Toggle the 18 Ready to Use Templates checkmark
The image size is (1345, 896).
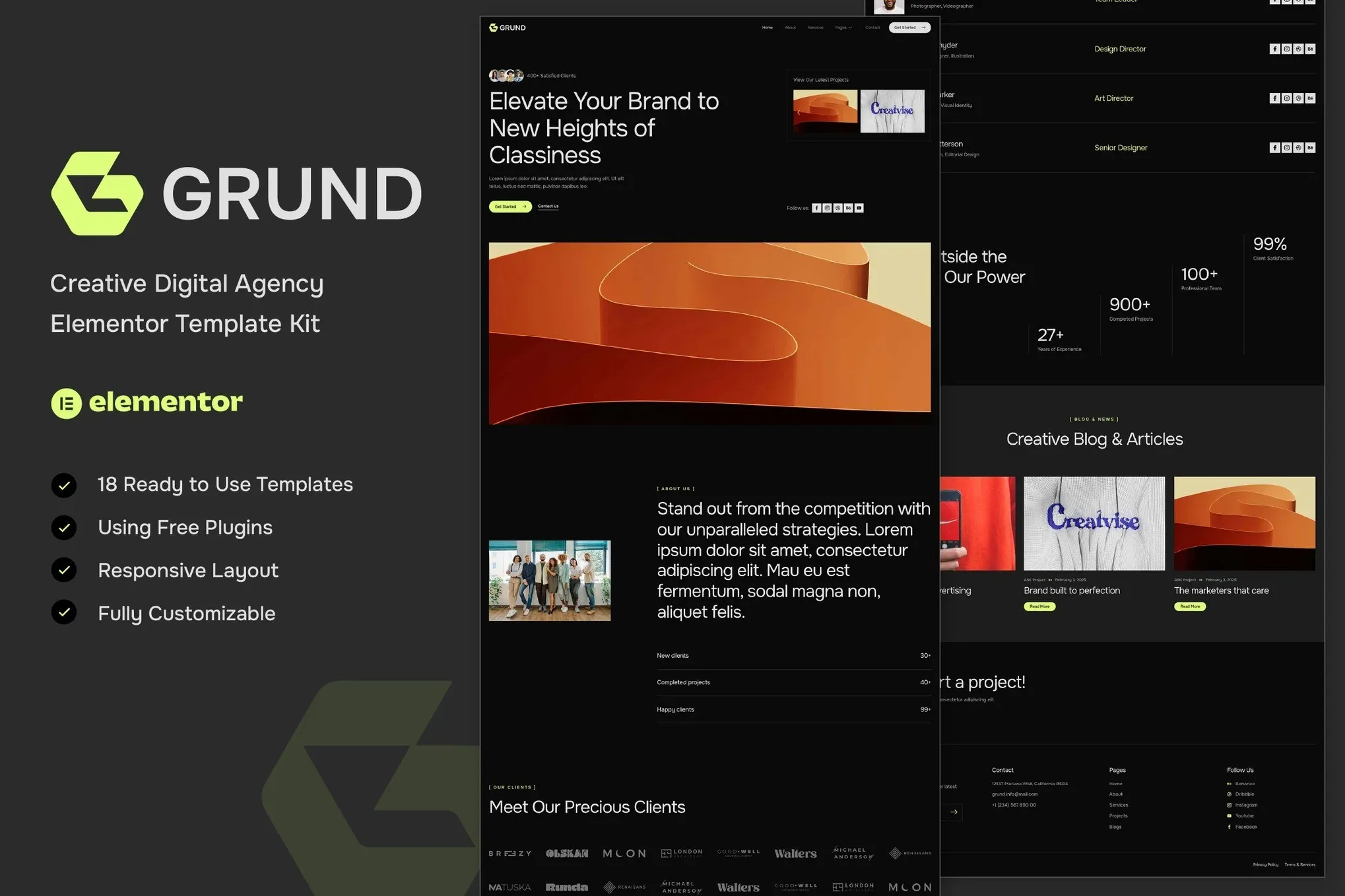pos(64,485)
